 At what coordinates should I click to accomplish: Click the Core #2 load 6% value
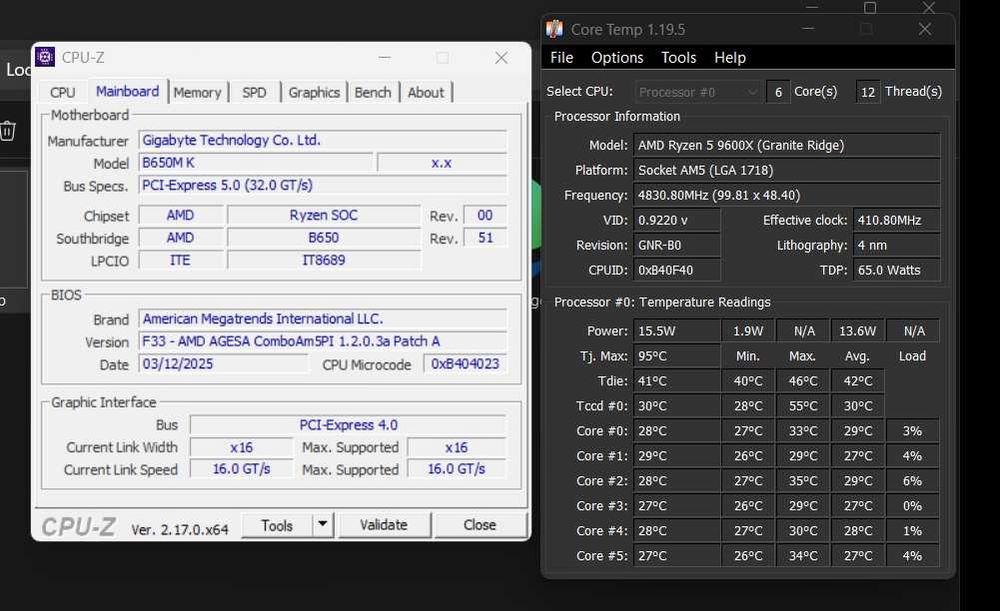pos(913,480)
